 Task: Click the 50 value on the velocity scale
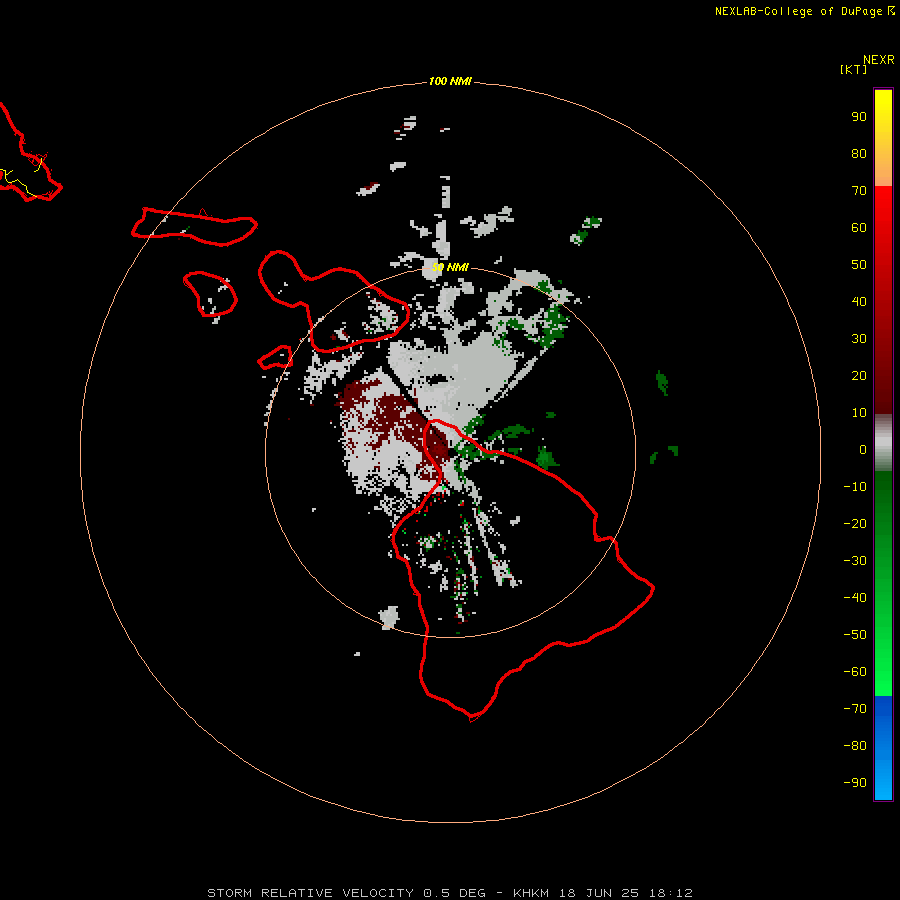click(x=859, y=265)
